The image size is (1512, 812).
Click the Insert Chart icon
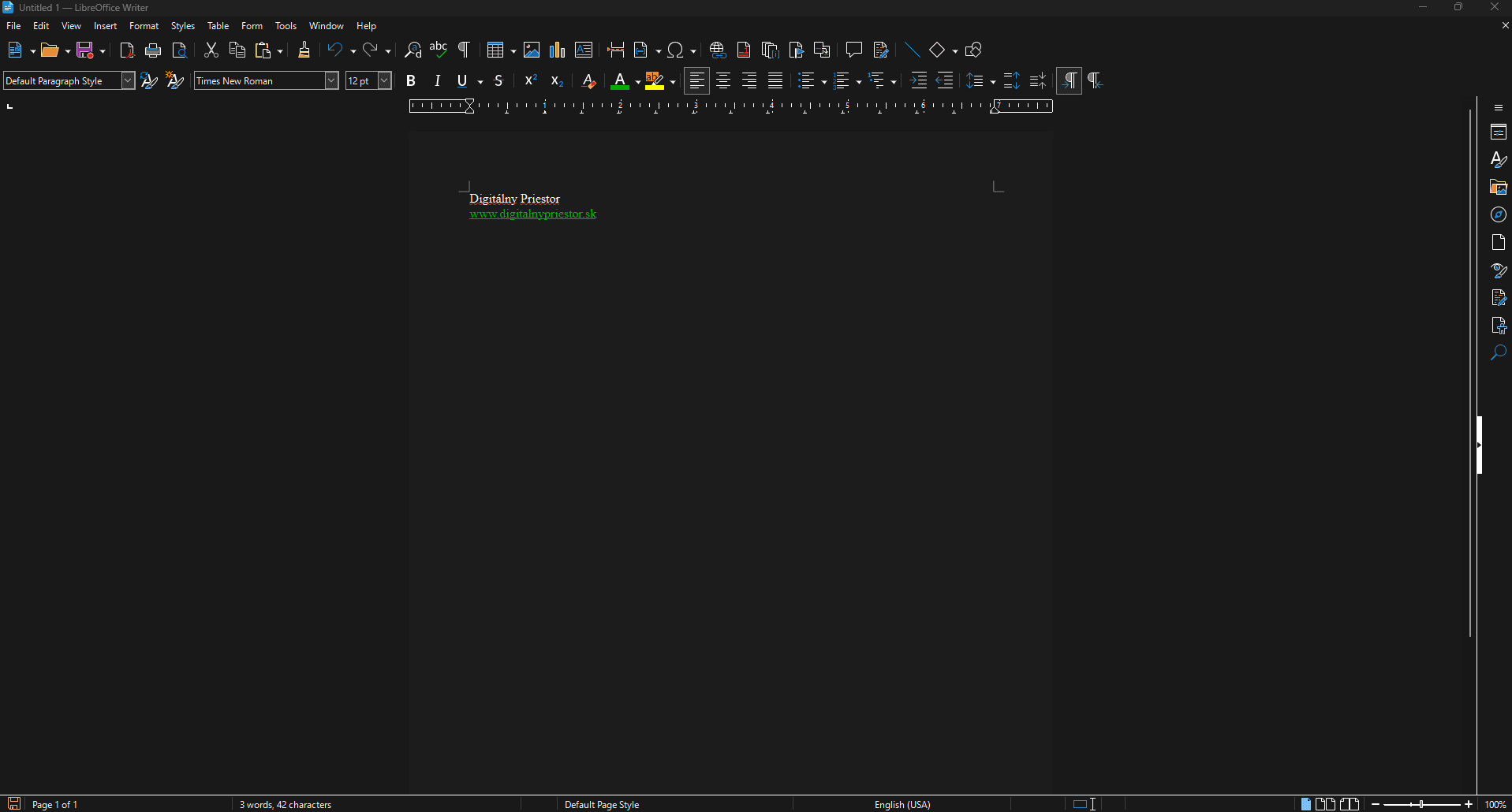[558, 50]
